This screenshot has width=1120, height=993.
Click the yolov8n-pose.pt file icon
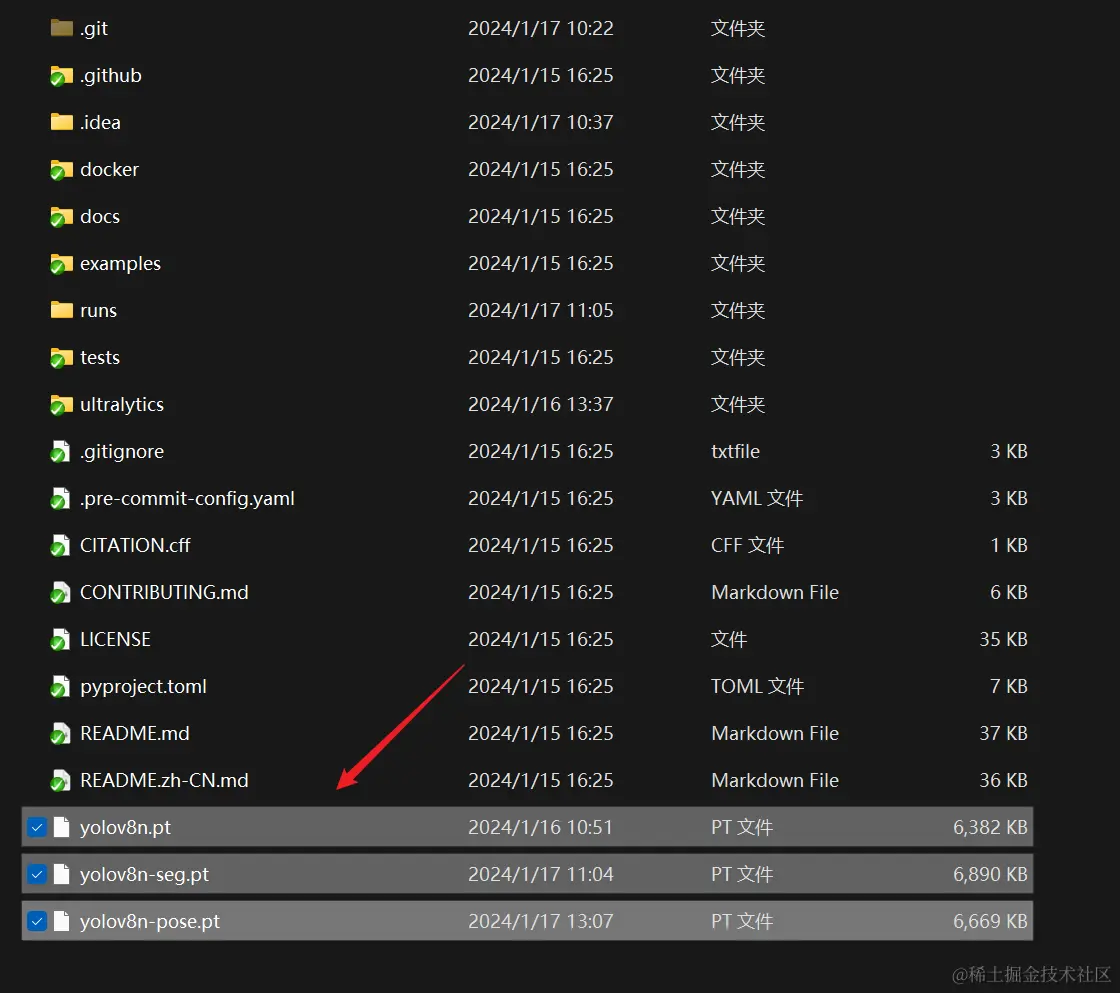(x=62, y=922)
